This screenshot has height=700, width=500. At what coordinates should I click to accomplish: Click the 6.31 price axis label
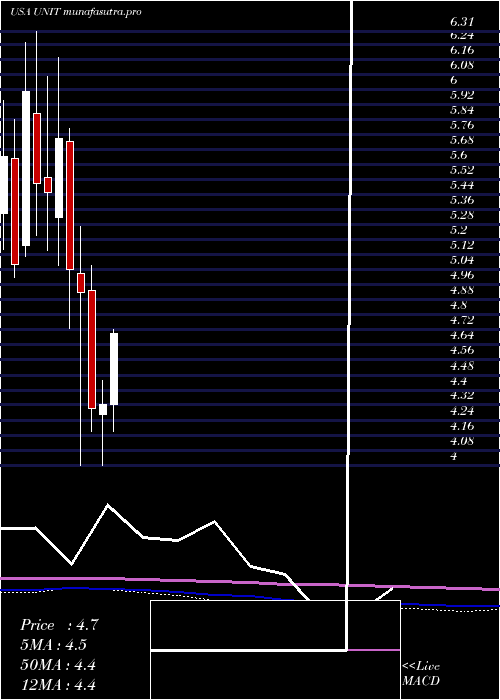pyautogui.click(x=462, y=21)
